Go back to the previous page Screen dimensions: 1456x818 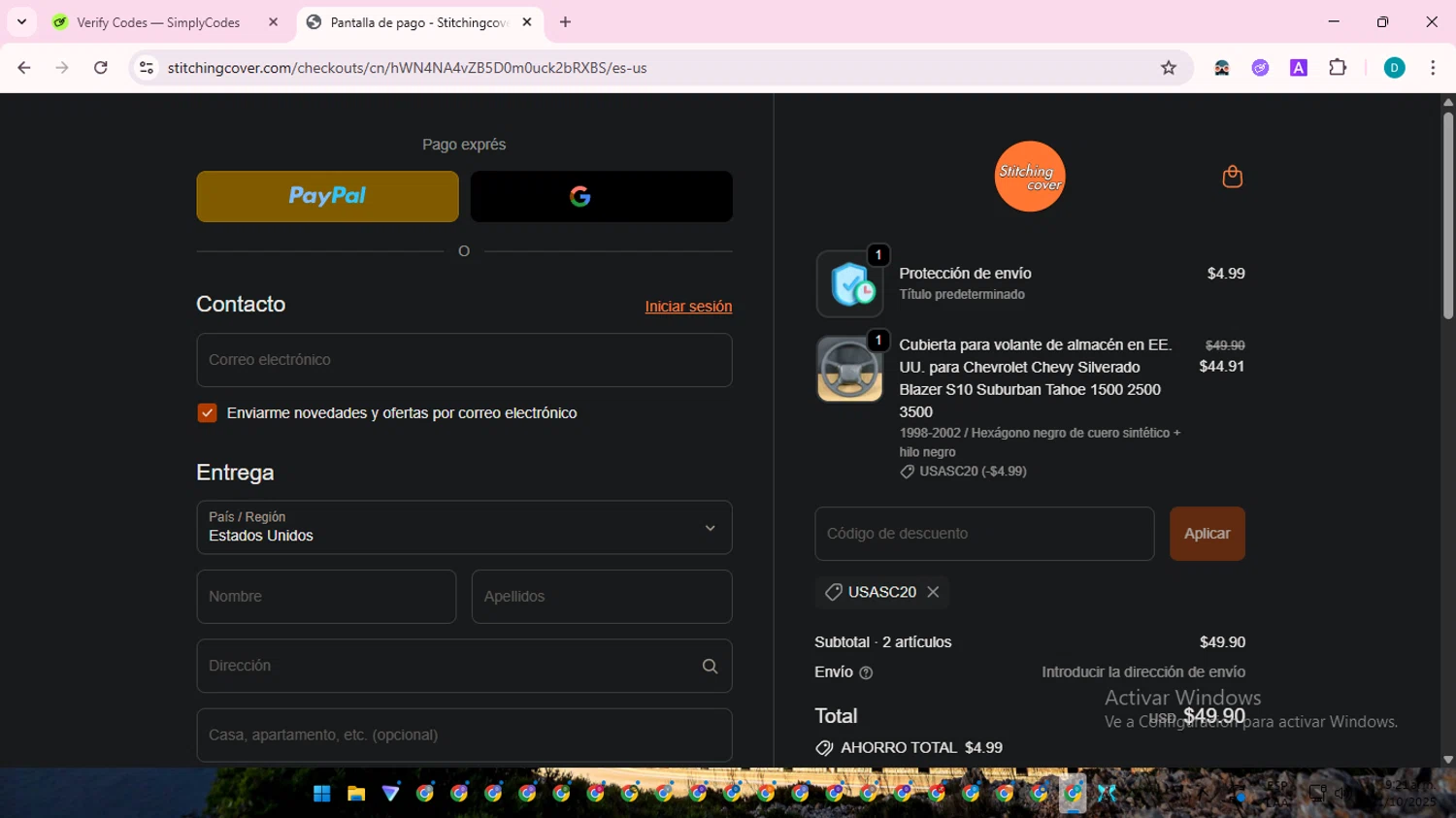(24, 68)
